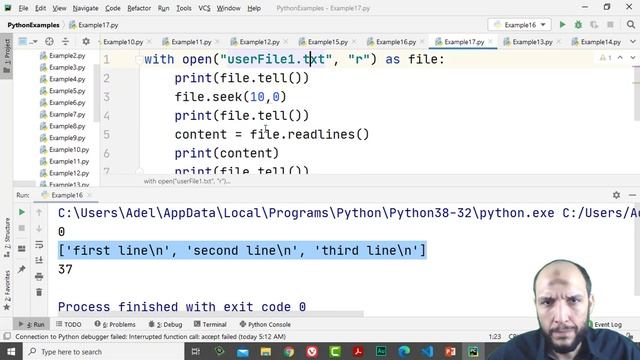Open project view selector dropdown
The width and height of the screenshot is (640, 360).
pyautogui.click(x=28, y=42)
